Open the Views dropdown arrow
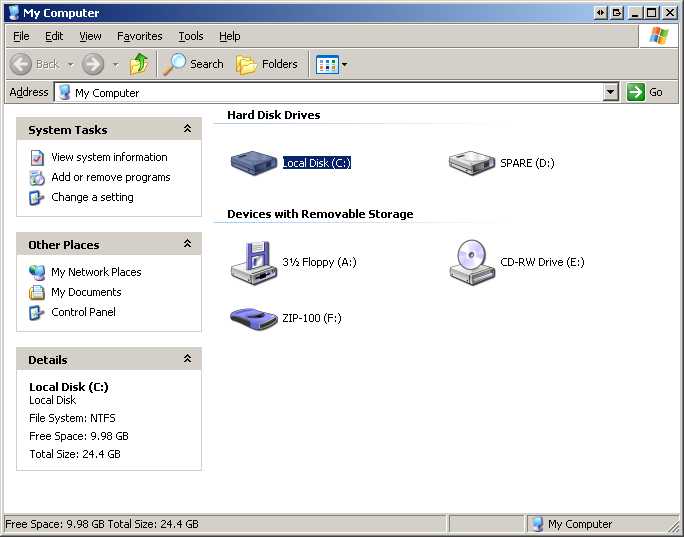684x537 pixels. coord(345,65)
